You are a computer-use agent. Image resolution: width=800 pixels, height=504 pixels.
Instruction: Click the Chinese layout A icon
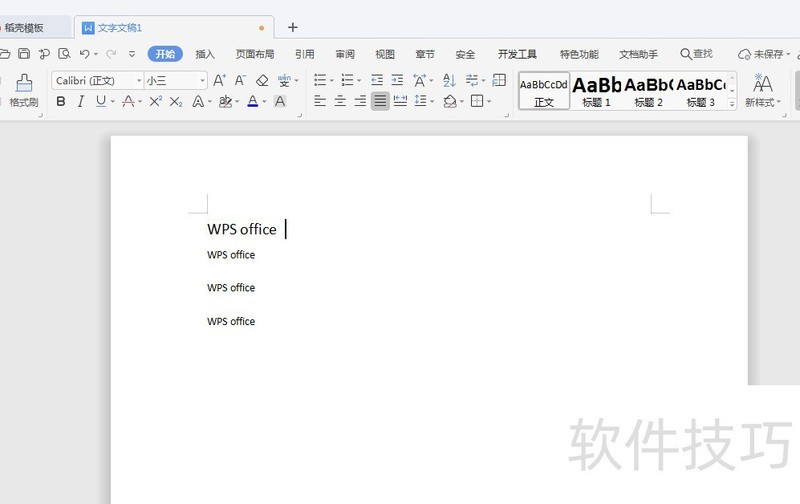pos(420,80)
